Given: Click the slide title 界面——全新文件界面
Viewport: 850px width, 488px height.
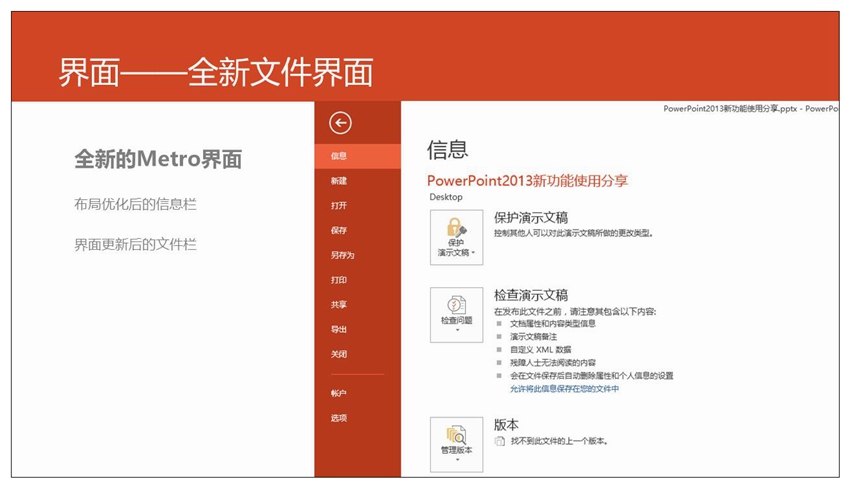Looking at the screenshot, I should pyautogui.click(x=216, y=72).
